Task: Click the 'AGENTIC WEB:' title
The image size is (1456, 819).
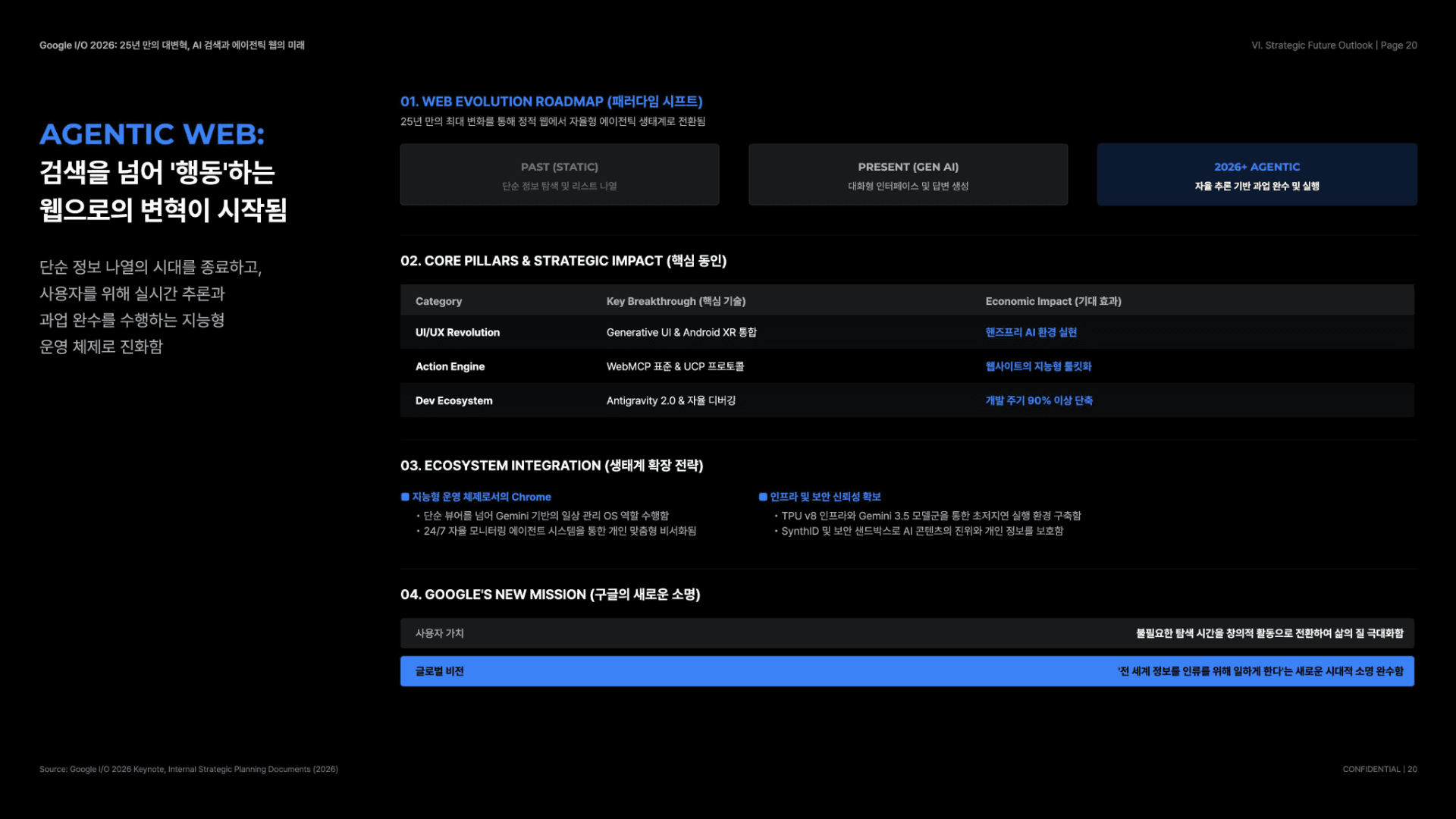Action: coord(152,134)
